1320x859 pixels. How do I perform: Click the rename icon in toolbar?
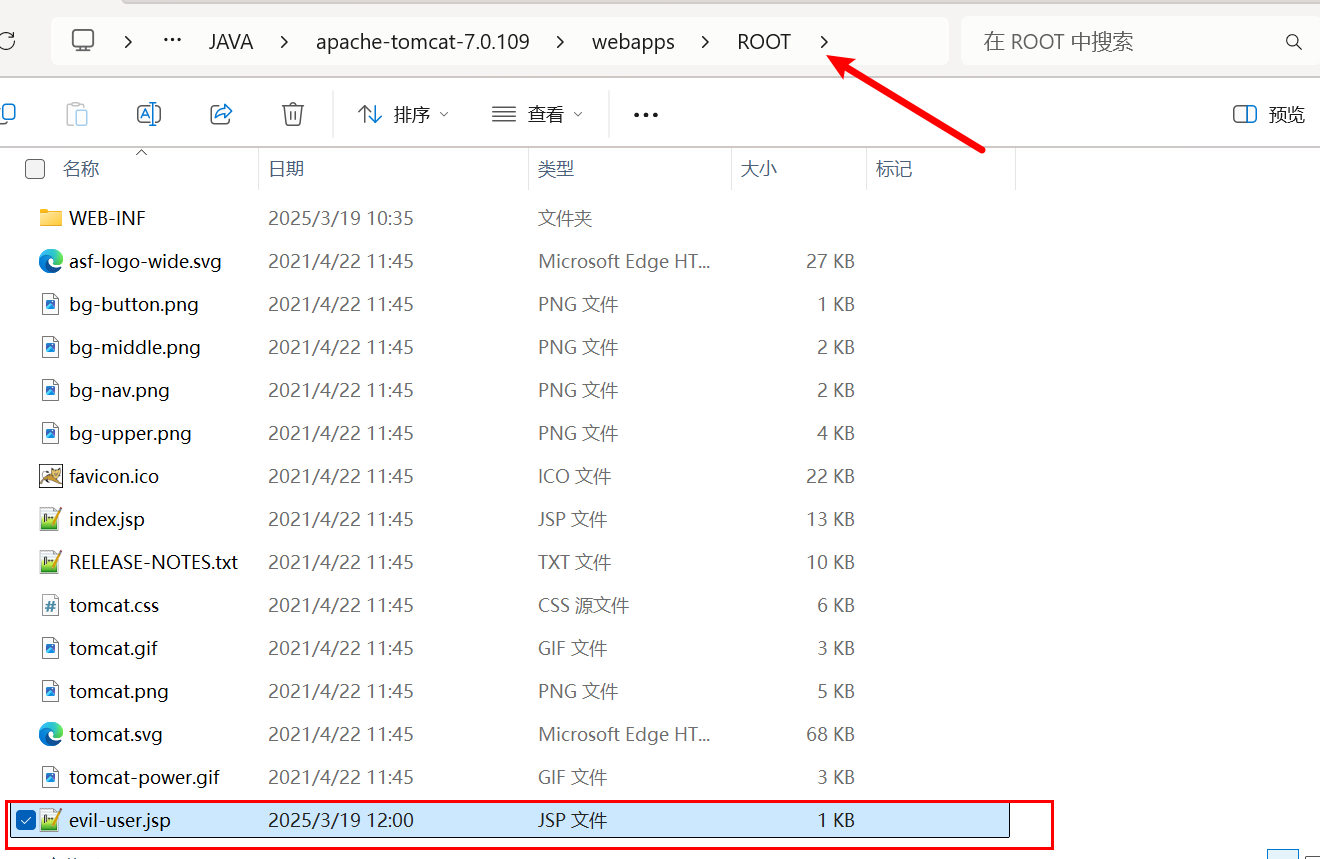pyautogui.click(x=149, y=114)
